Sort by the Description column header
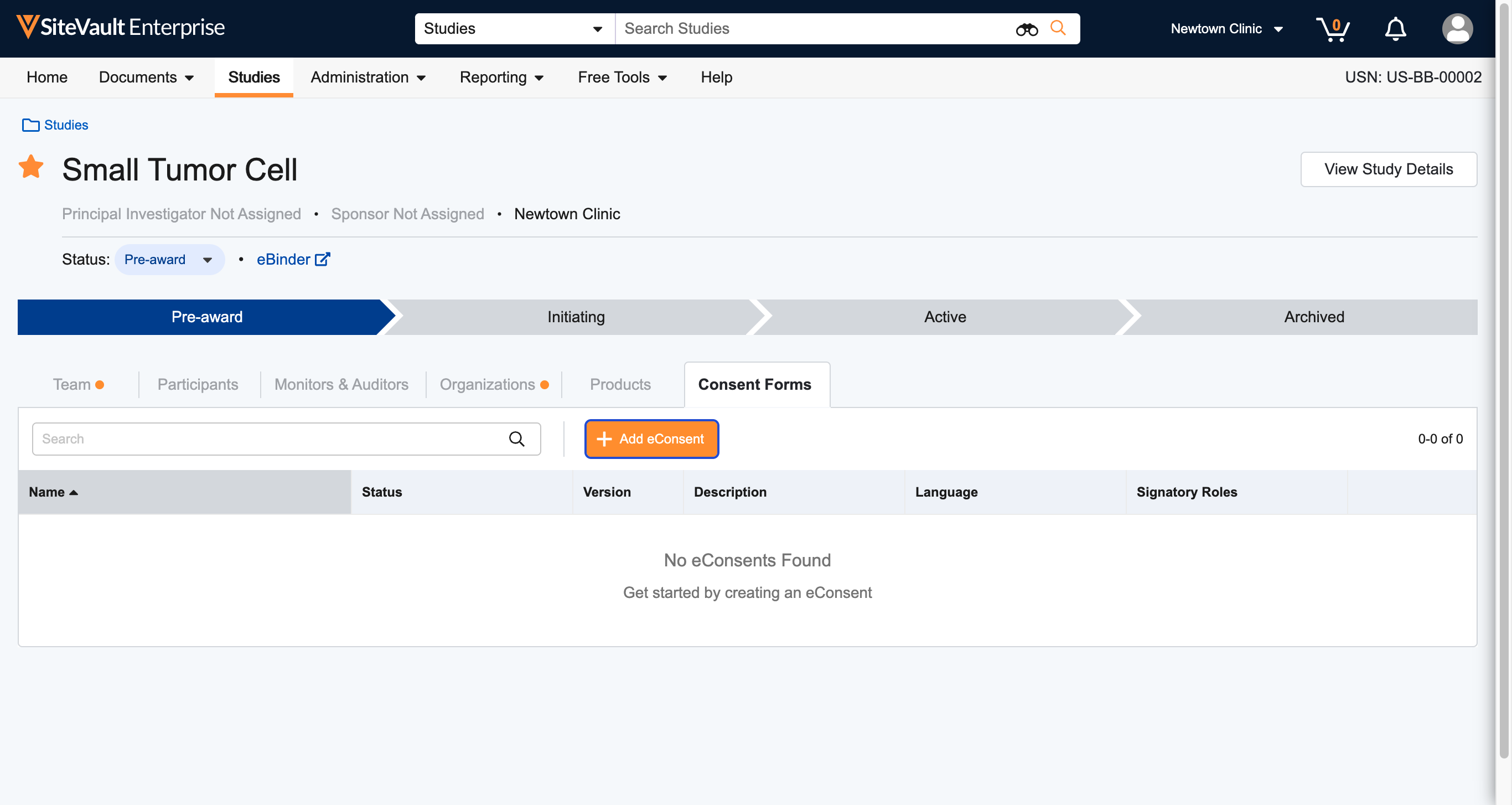 pyautogui.click(x=794, y=492)
